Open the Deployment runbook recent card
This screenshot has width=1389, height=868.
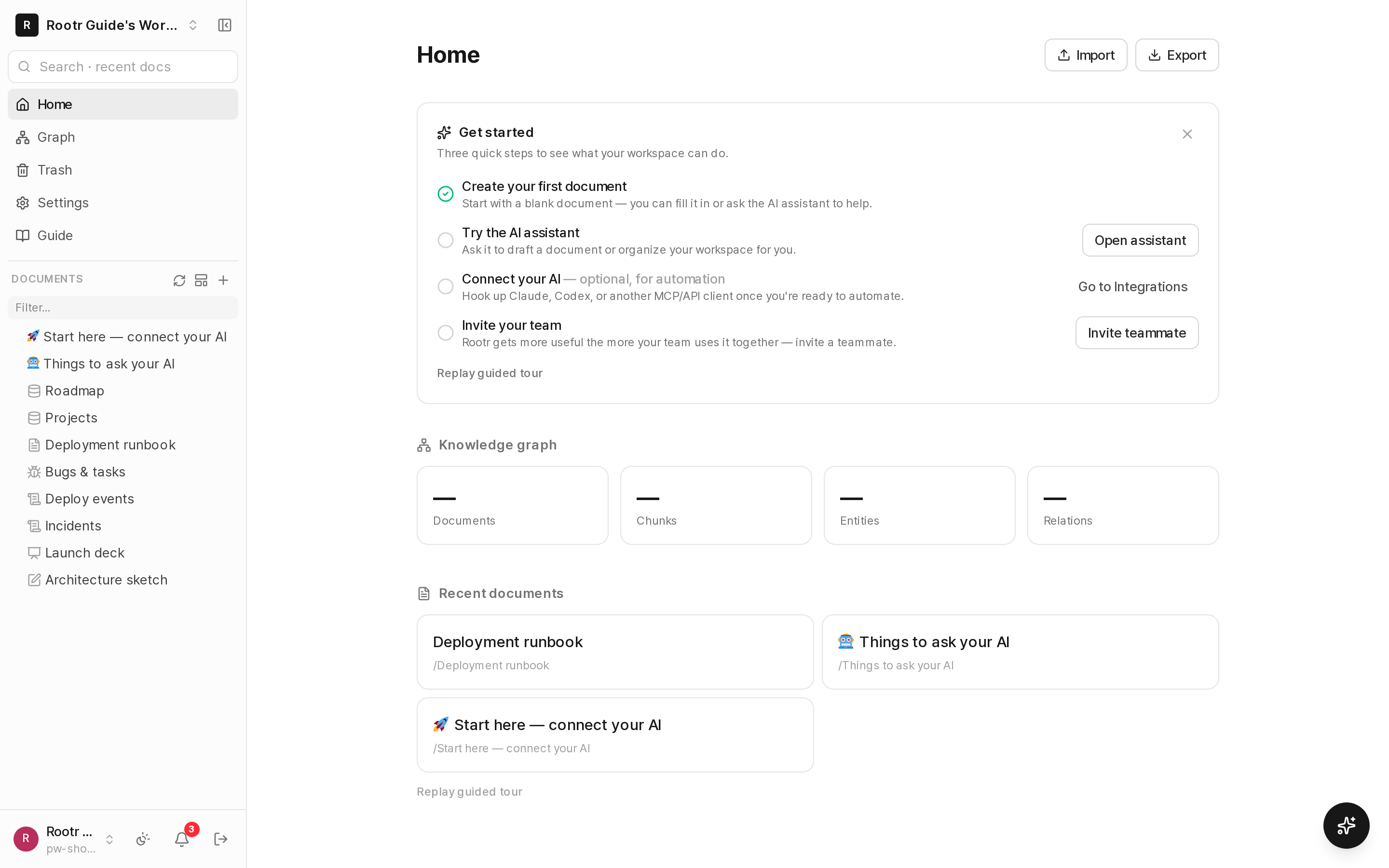[x=615, y=652]
